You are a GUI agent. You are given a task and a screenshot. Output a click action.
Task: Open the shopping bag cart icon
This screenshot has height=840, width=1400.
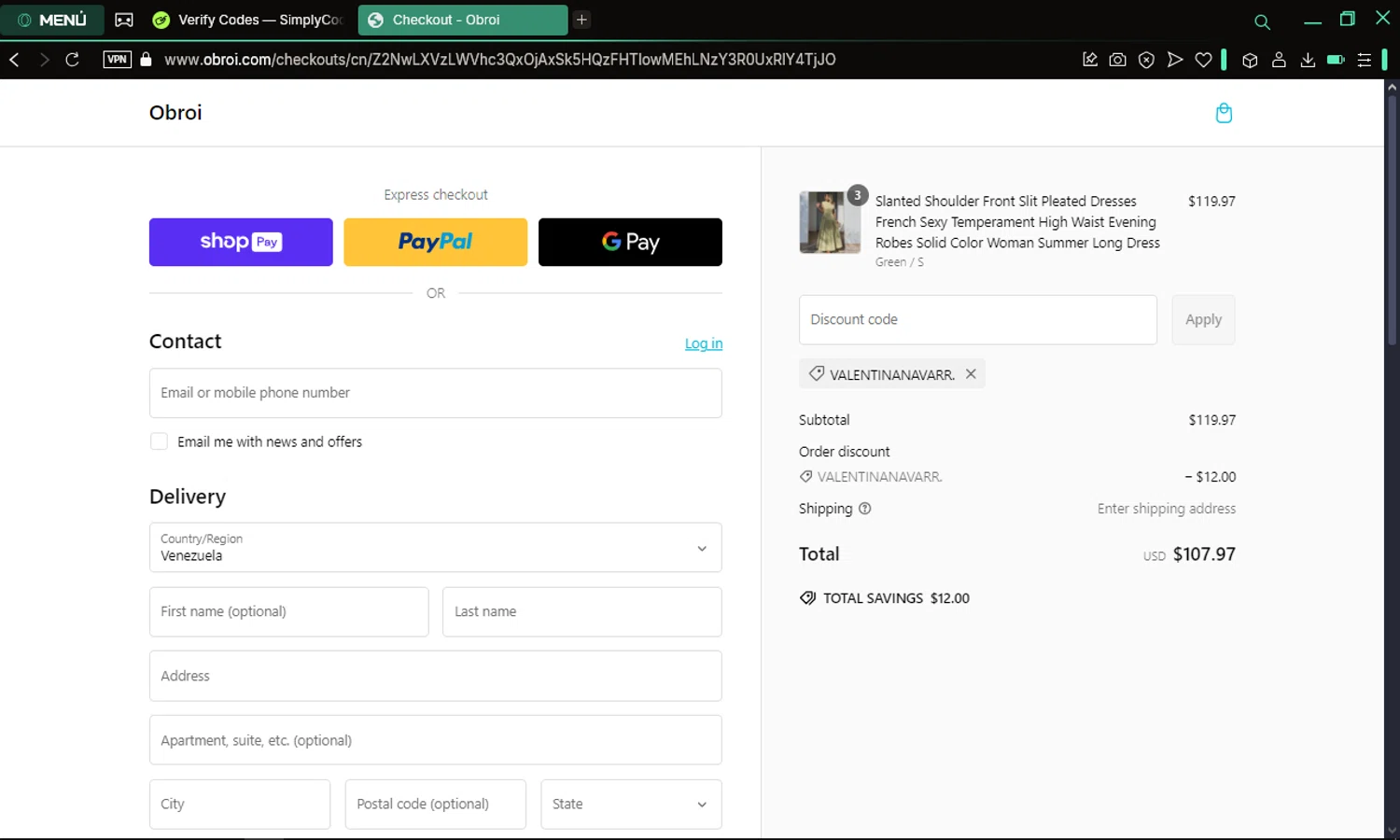click(1224, 113)
